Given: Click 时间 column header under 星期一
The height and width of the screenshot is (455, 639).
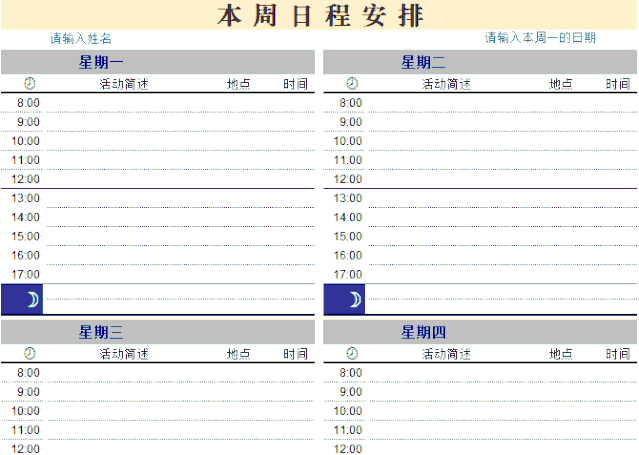Looking at the screenshot, I should [295, 84].
